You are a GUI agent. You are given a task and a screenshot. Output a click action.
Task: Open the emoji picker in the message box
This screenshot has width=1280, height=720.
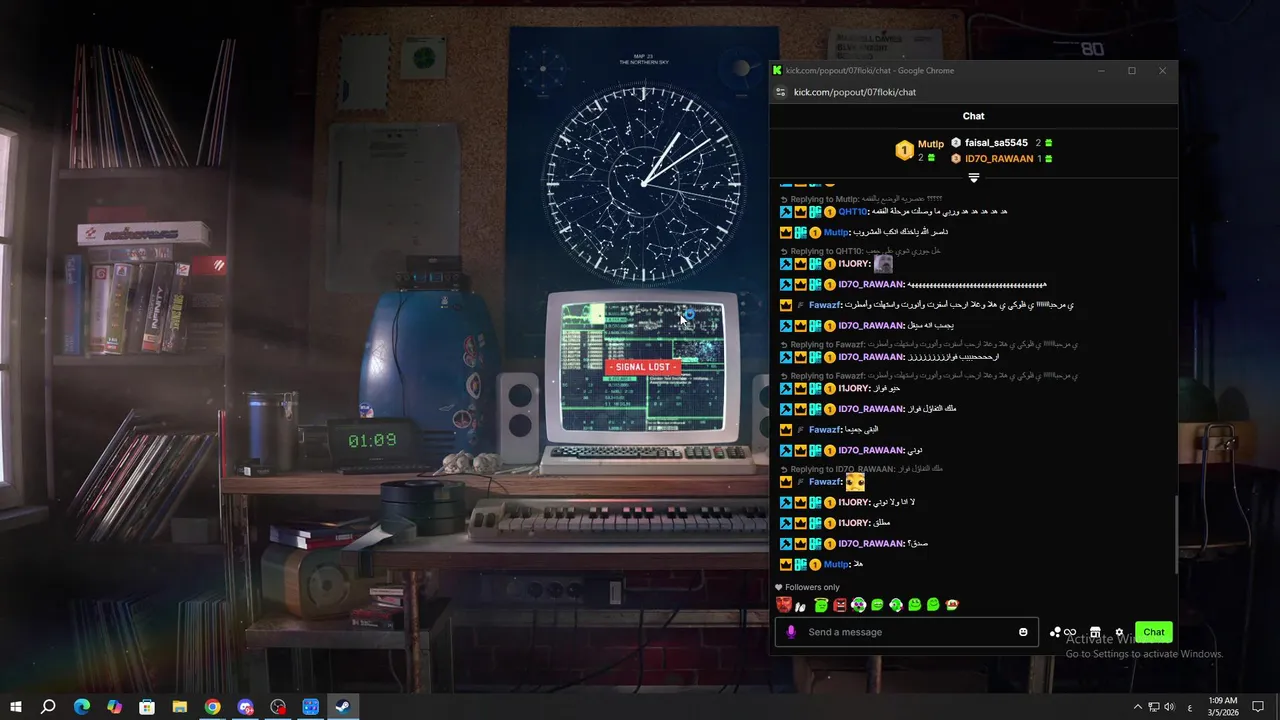pos(1023,632)
